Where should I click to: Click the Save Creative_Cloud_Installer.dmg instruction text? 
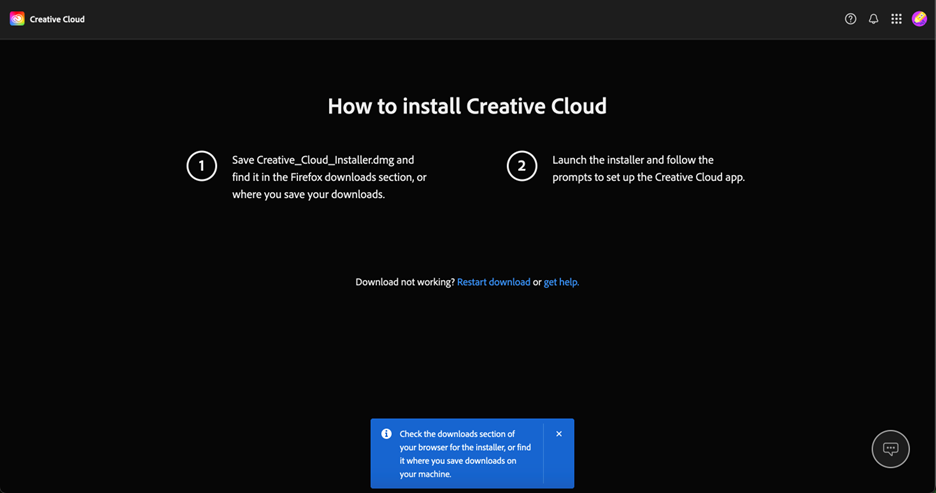click(x=330, y=177)
